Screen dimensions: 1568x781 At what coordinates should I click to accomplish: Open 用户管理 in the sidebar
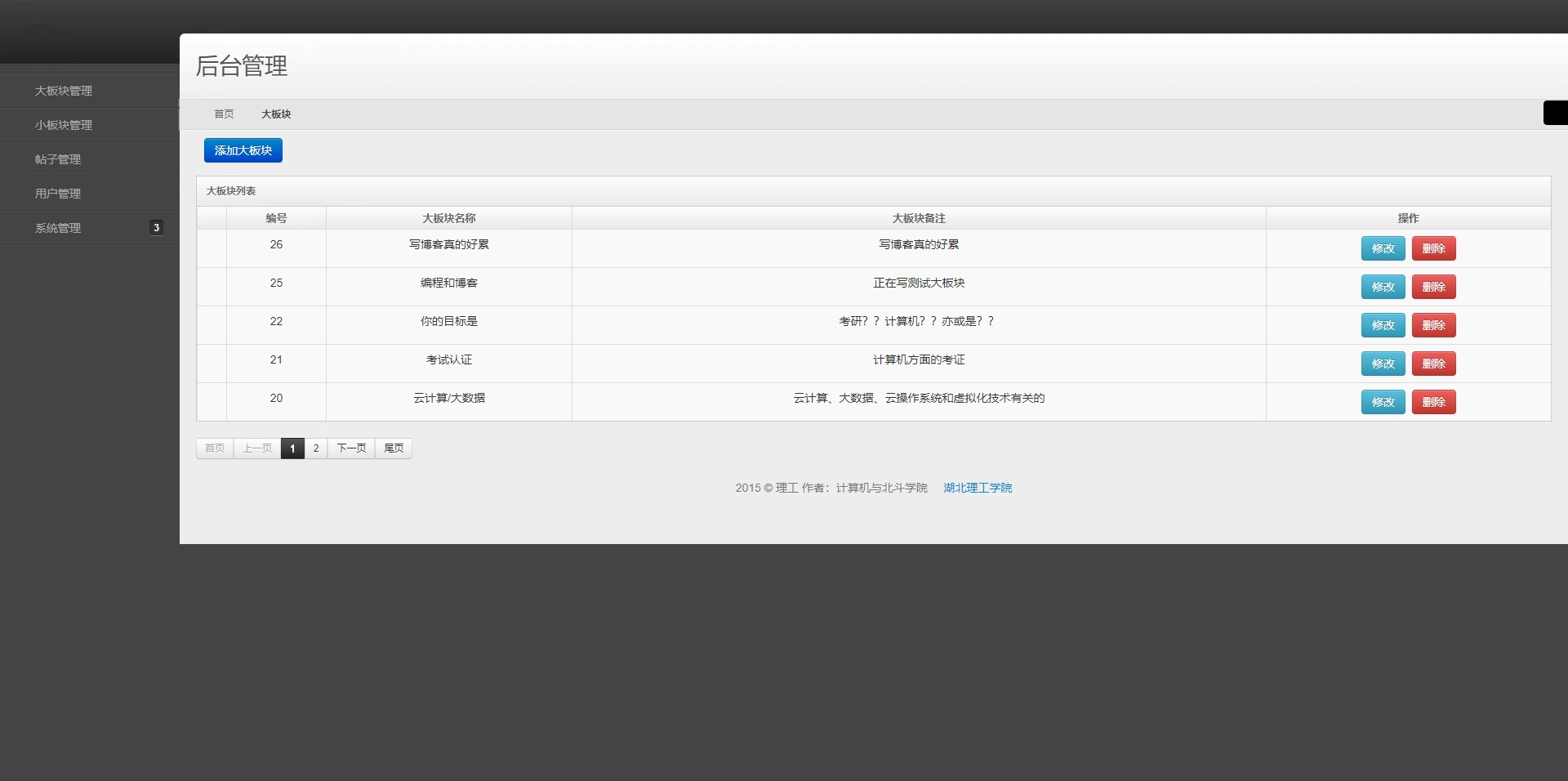(x=89, y=194)
